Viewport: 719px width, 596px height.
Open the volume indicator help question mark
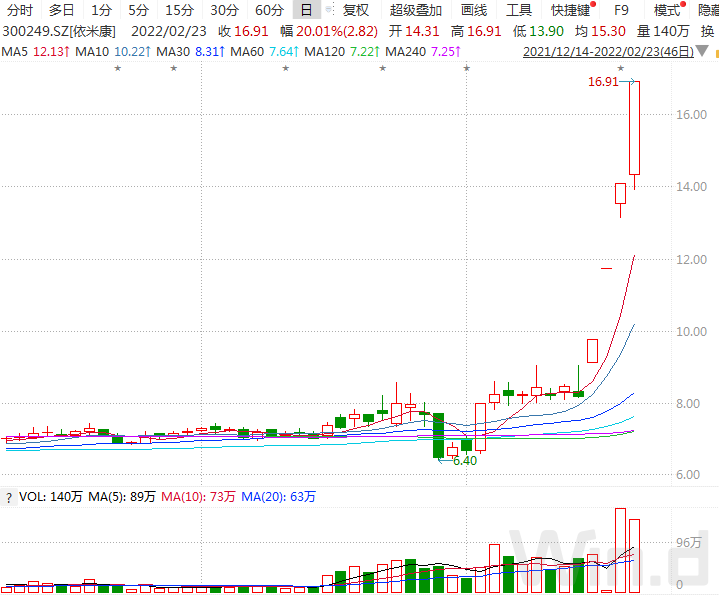9,497
